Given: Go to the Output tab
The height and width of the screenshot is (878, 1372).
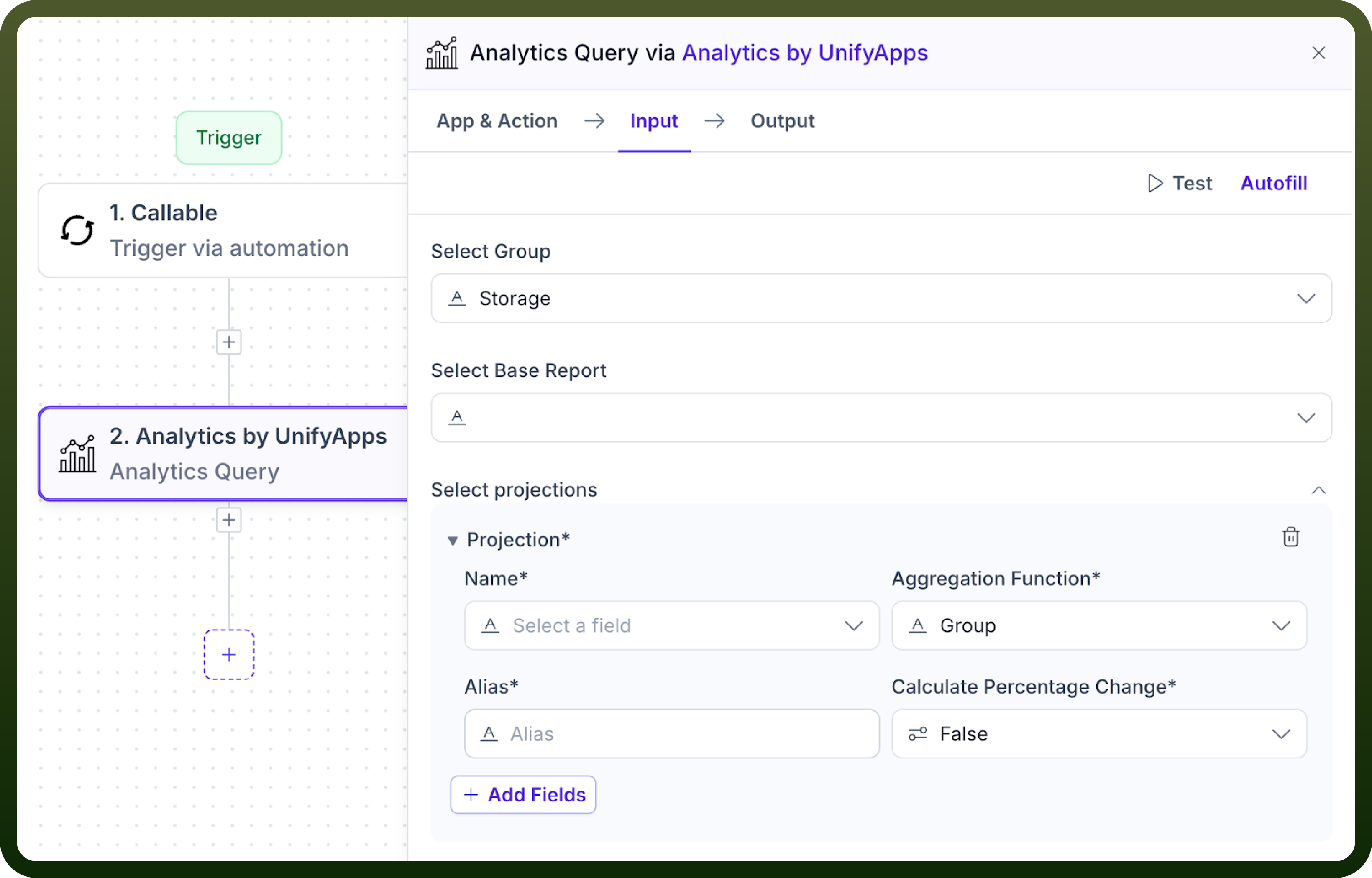Looking at the screenshot, I should point(782,121).
